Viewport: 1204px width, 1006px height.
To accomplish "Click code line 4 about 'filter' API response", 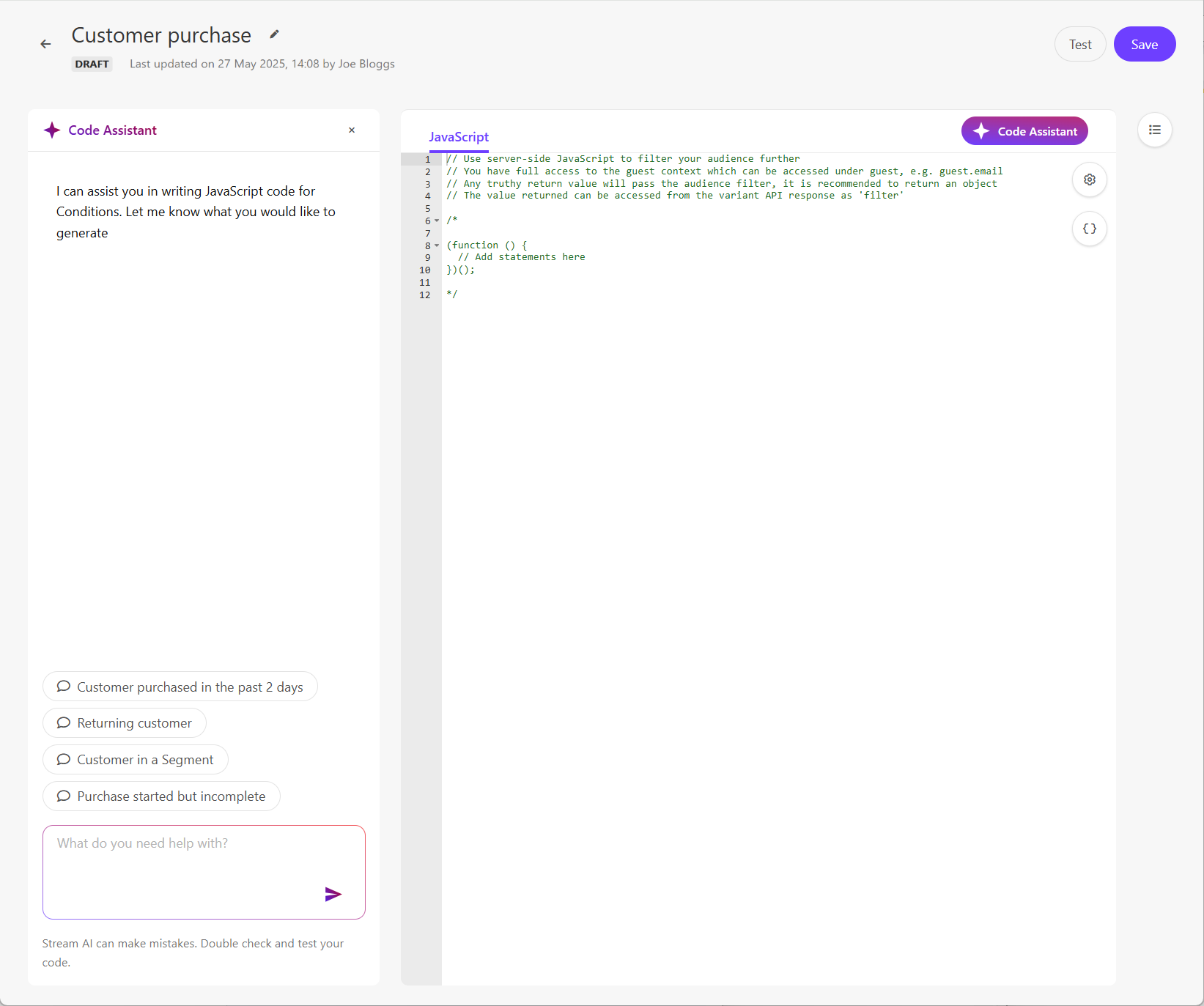I will (675, 196).
